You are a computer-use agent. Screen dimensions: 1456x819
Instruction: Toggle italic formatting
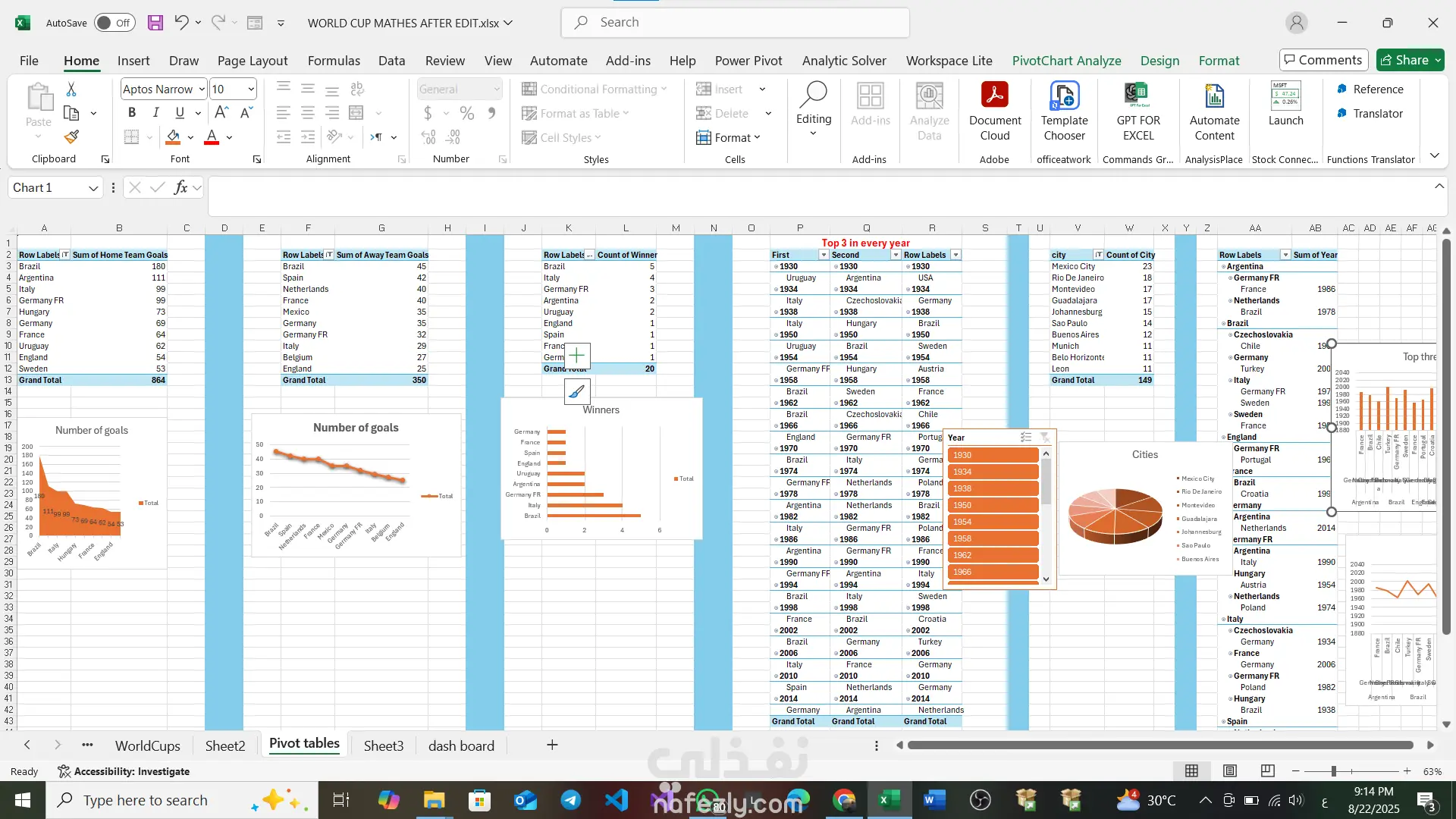pos(155,113)
